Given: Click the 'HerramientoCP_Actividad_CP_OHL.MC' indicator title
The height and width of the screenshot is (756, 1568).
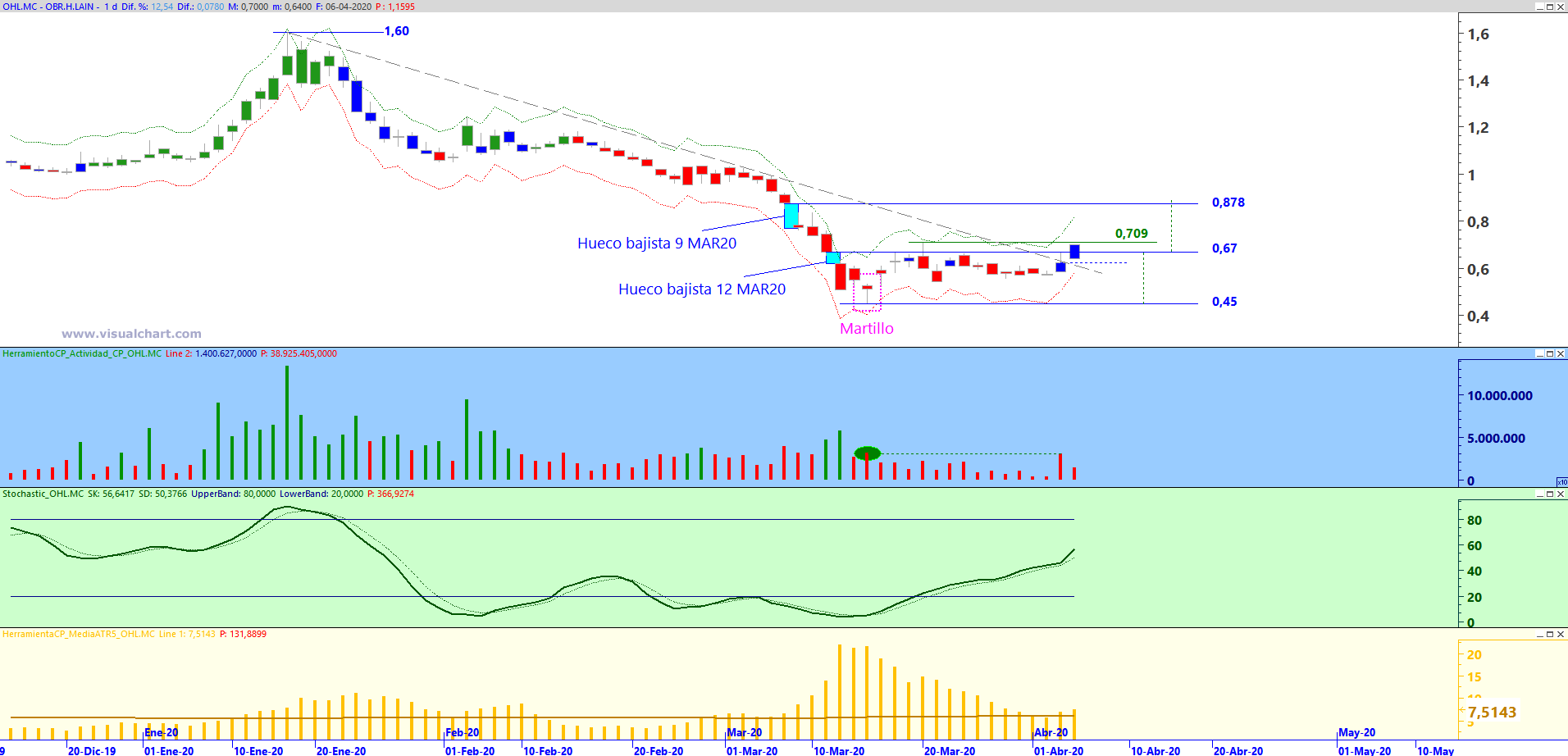Looking at the screenshot, I should pos(82,353).
